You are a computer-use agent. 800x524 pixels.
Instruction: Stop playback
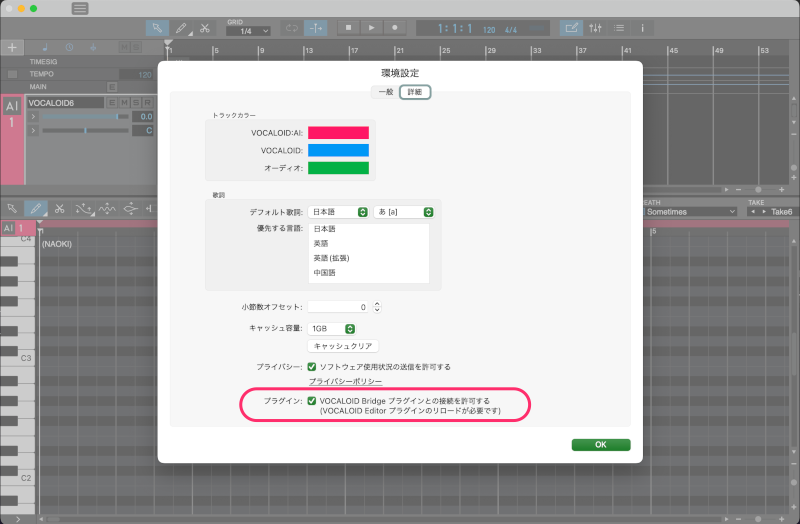(x=348, y=28)
